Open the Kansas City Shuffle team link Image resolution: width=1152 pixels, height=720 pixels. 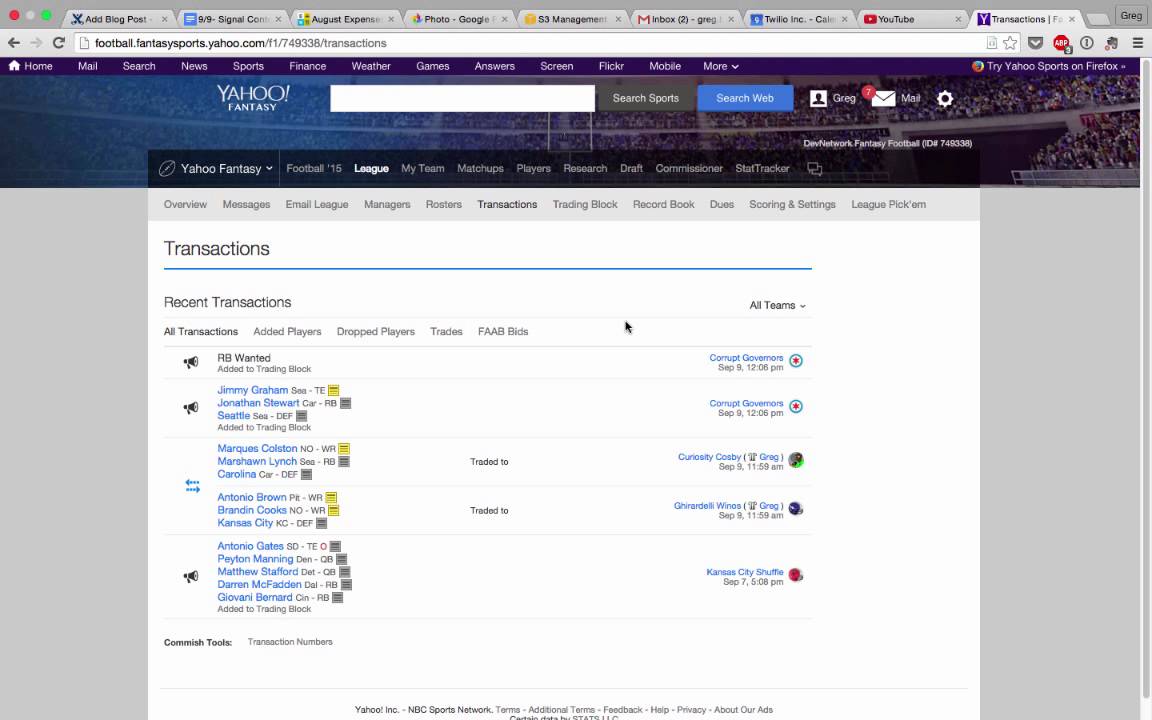click(x=745, y=572)
